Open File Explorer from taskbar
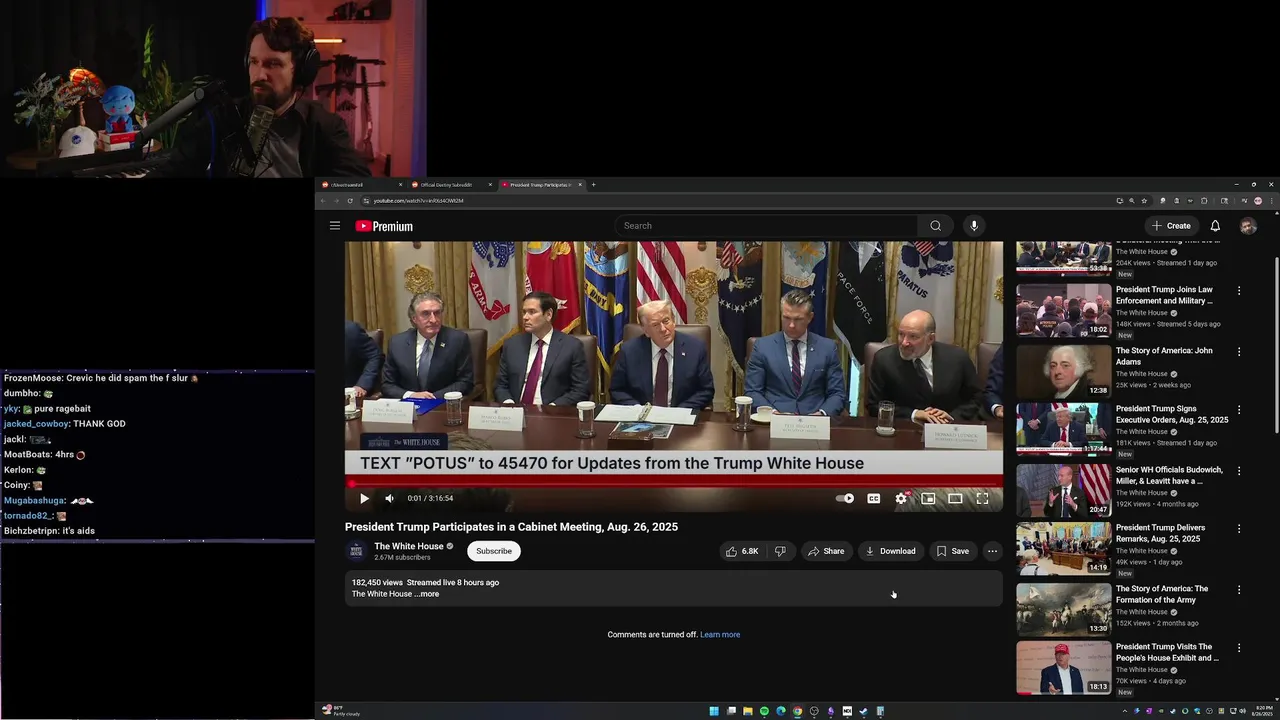The width and height of the screenshot is (1280, 720). (747, 711)
